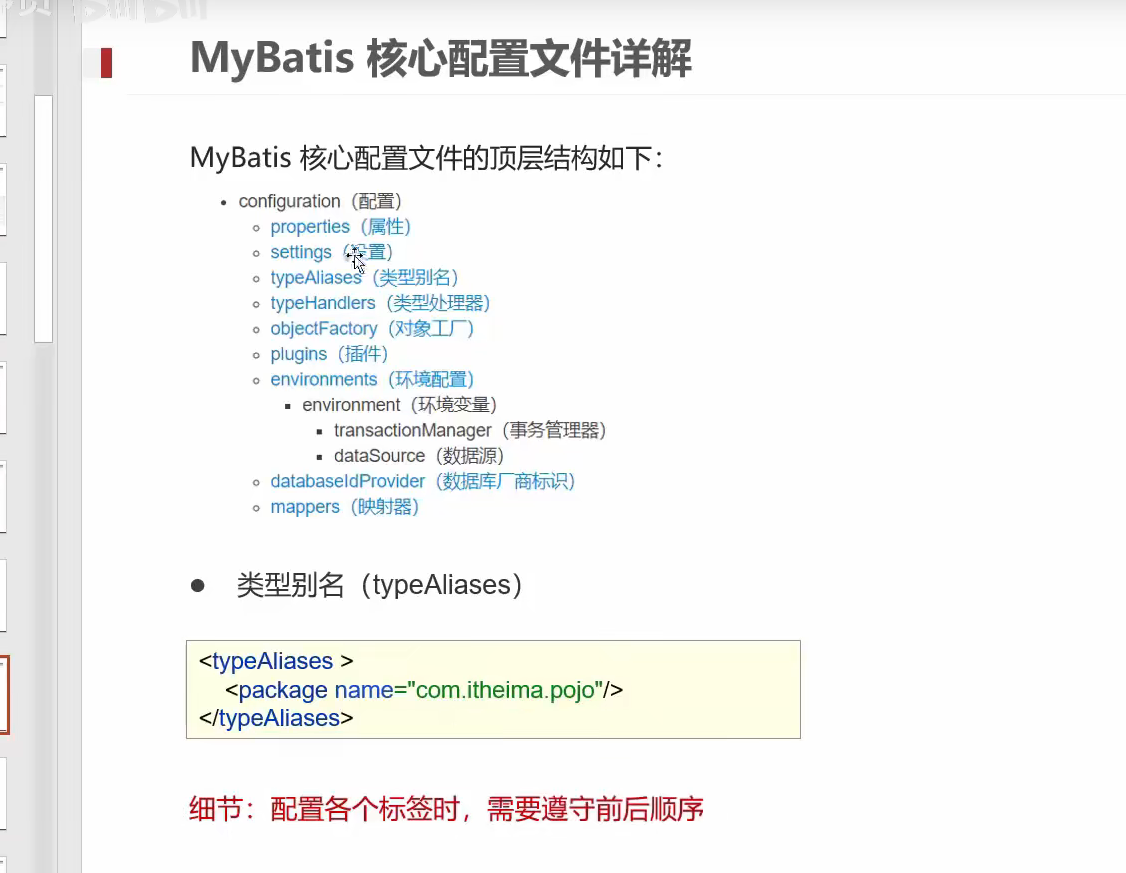1126x873 pixels.
Task: Click the environment (环境变量) text
Action: pos(399,405)
